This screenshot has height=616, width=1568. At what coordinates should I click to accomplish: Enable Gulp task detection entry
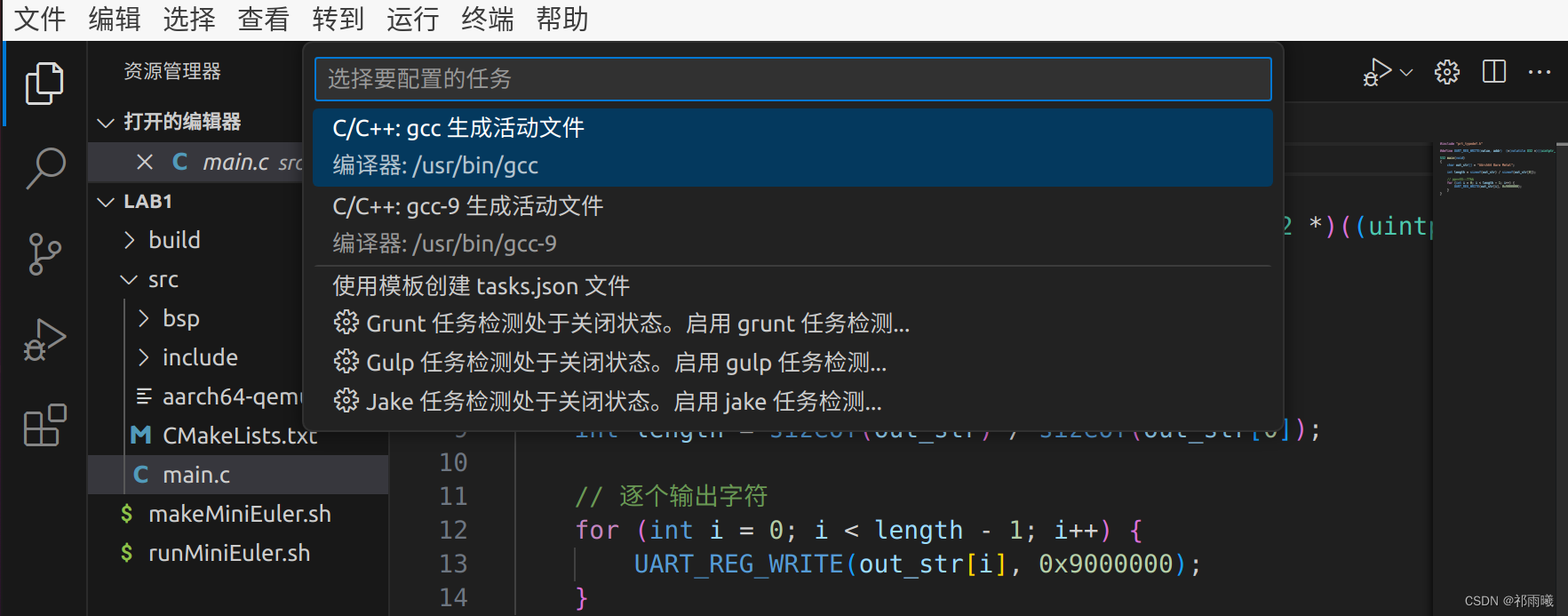[x=792, y=363]
